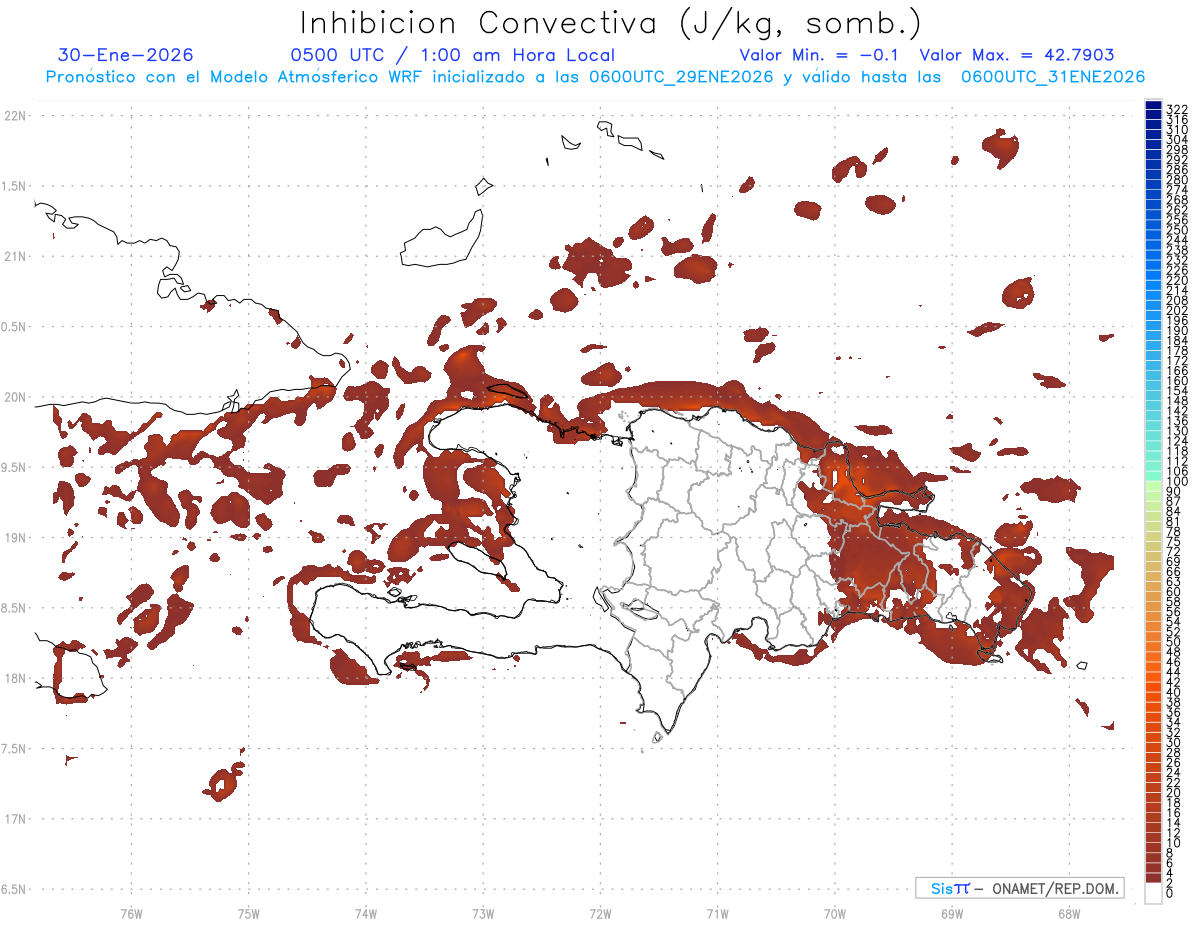Click the time "0500 UTC / 1:00 am Hora Local"
This screenshot has height=927, width=1200.
(x=452, y=56)
